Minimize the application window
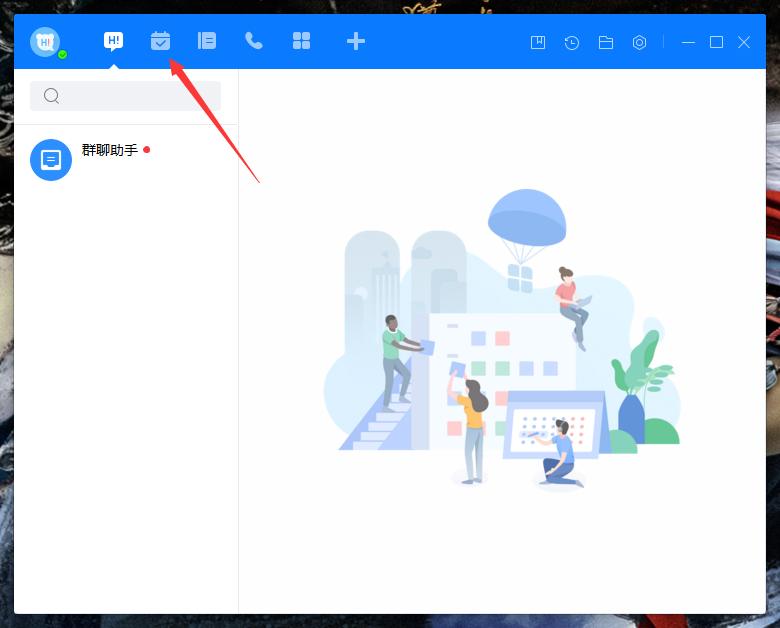The height and width of the screenshot is (628, 780). click(x=688, y=43)
